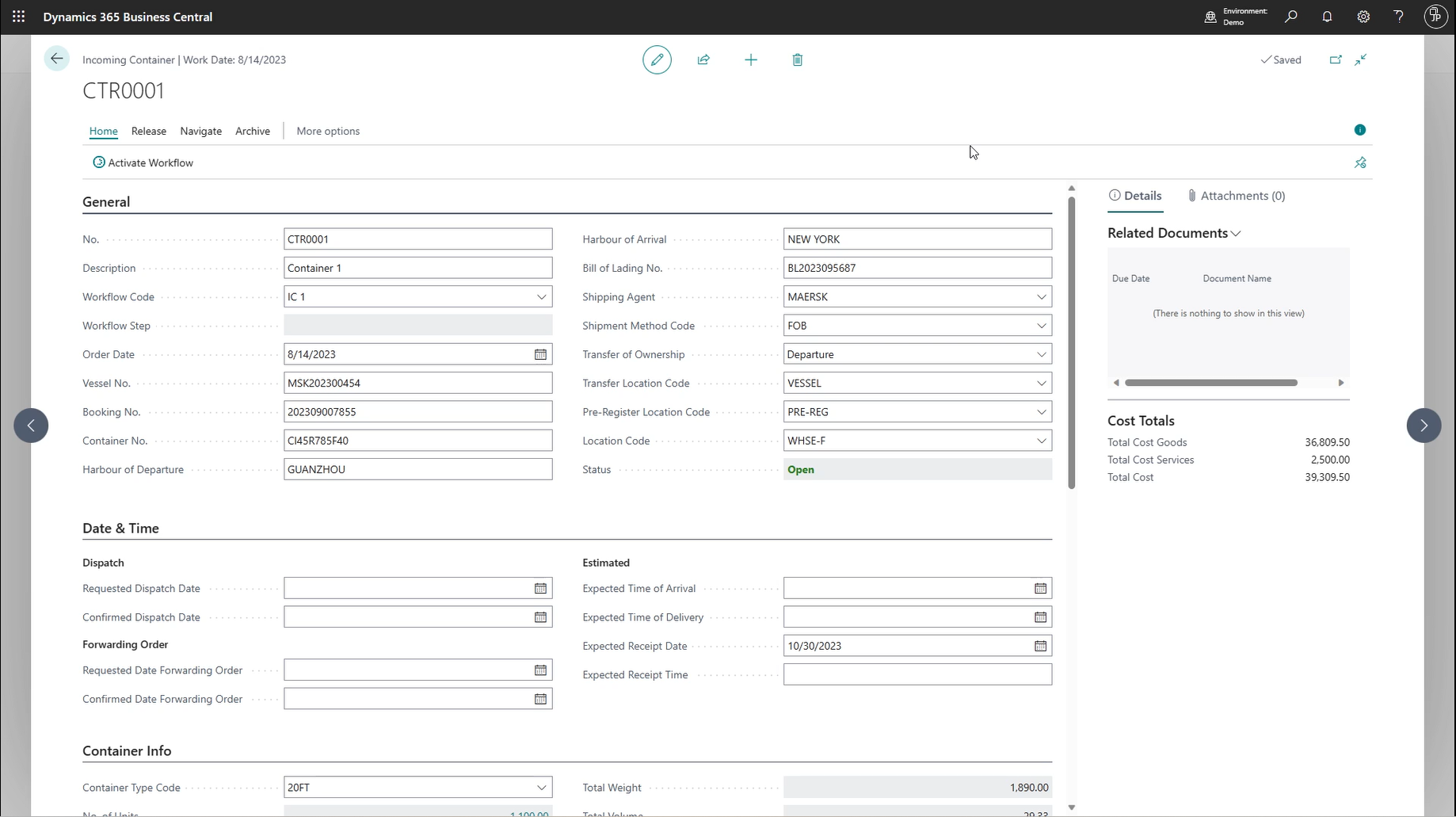Screen dimensions: 1456x817
Task: Open user account avatar
Action: click(1435, 17)
